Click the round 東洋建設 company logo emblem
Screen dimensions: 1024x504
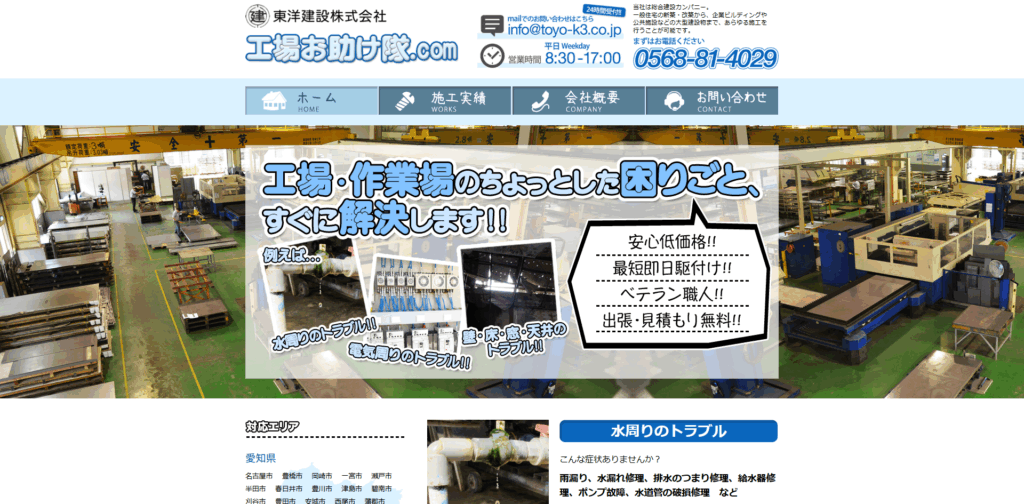pos(257,16)
